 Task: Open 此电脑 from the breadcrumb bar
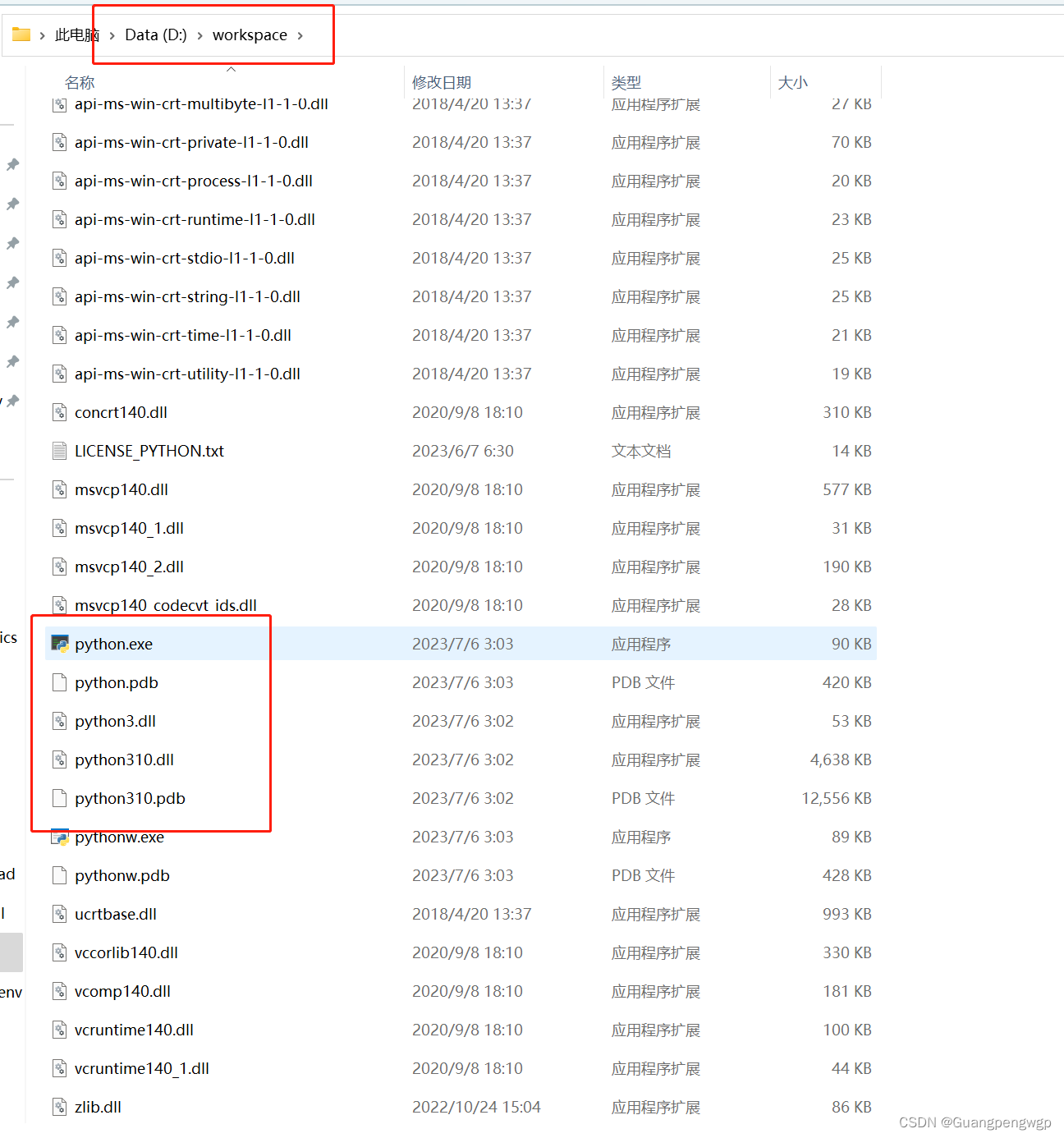[x=75, y=35]
